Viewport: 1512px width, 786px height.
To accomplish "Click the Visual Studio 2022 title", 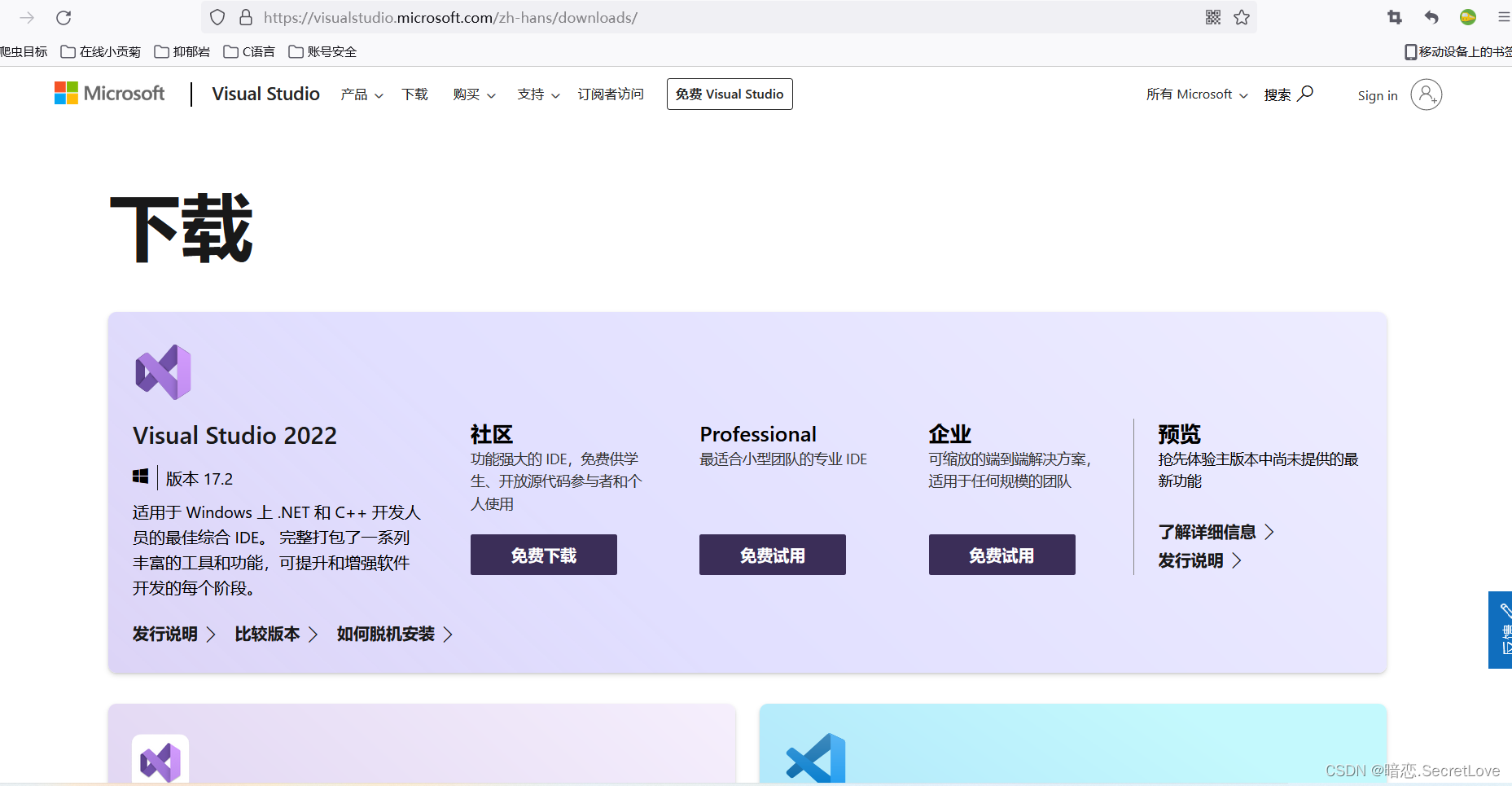I will click(x=234, y=435).
